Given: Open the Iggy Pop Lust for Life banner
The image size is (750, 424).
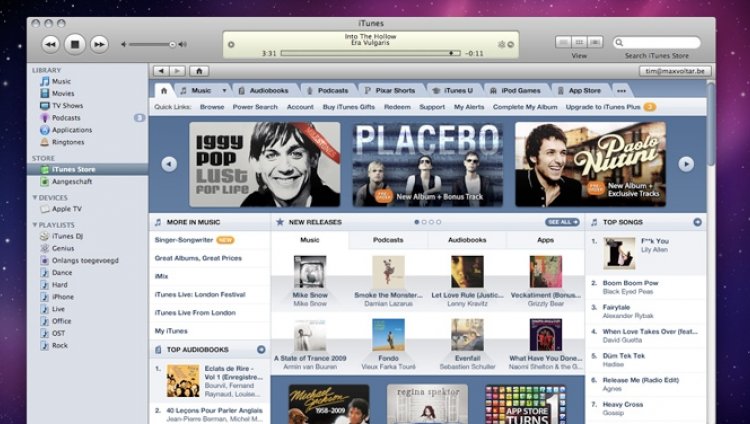Looking at the screenshot, I should tap(265, 164).
